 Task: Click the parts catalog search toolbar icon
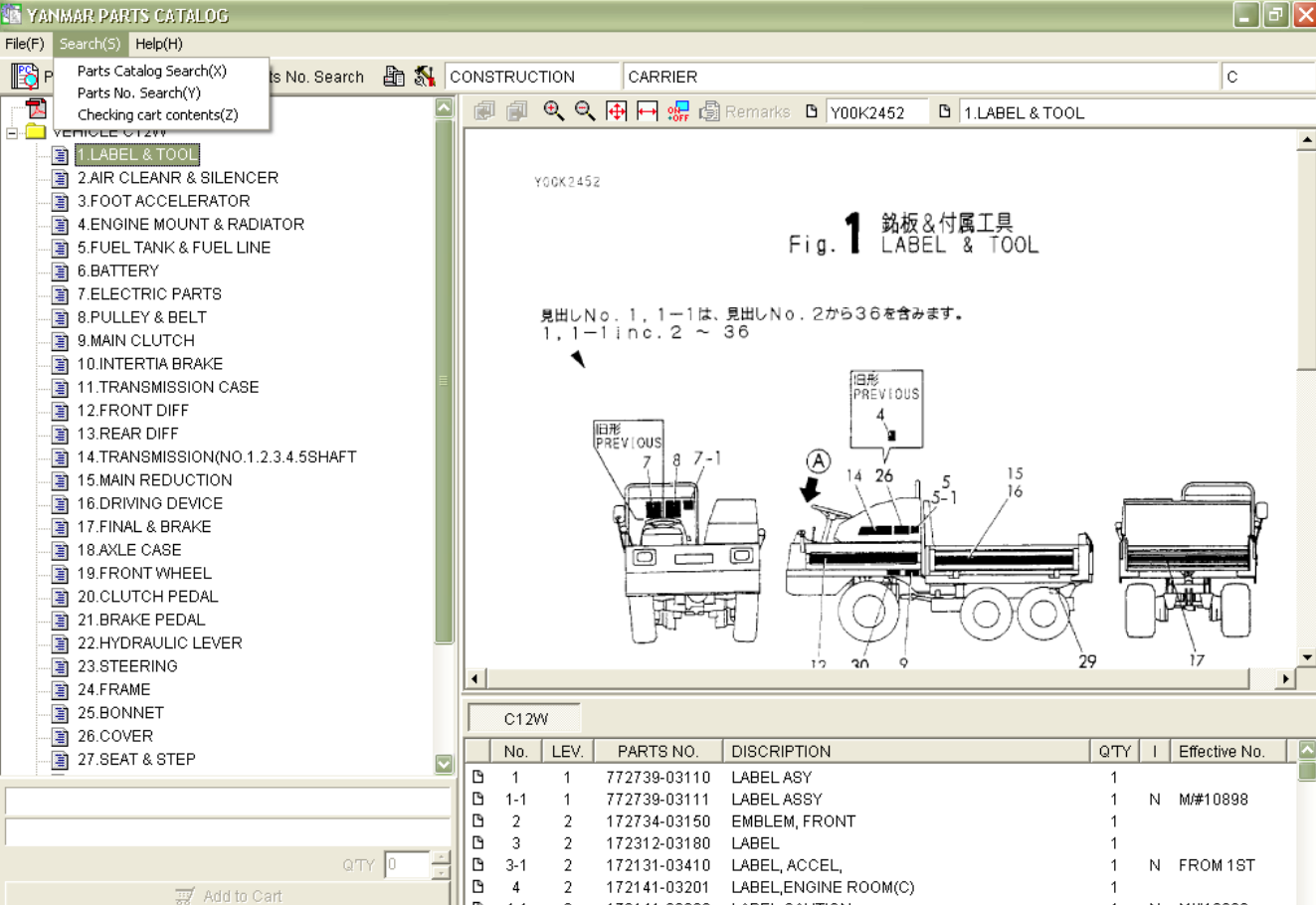(25, 76)
